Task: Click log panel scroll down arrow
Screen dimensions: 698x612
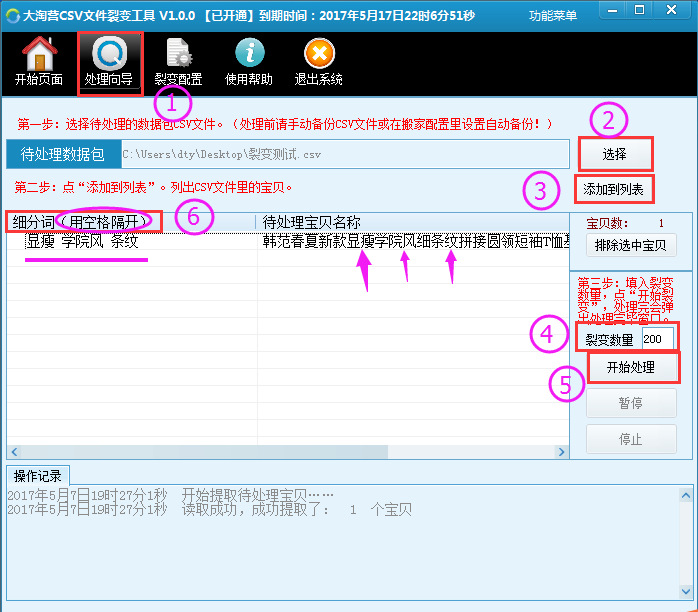Action: coord(686,591)
